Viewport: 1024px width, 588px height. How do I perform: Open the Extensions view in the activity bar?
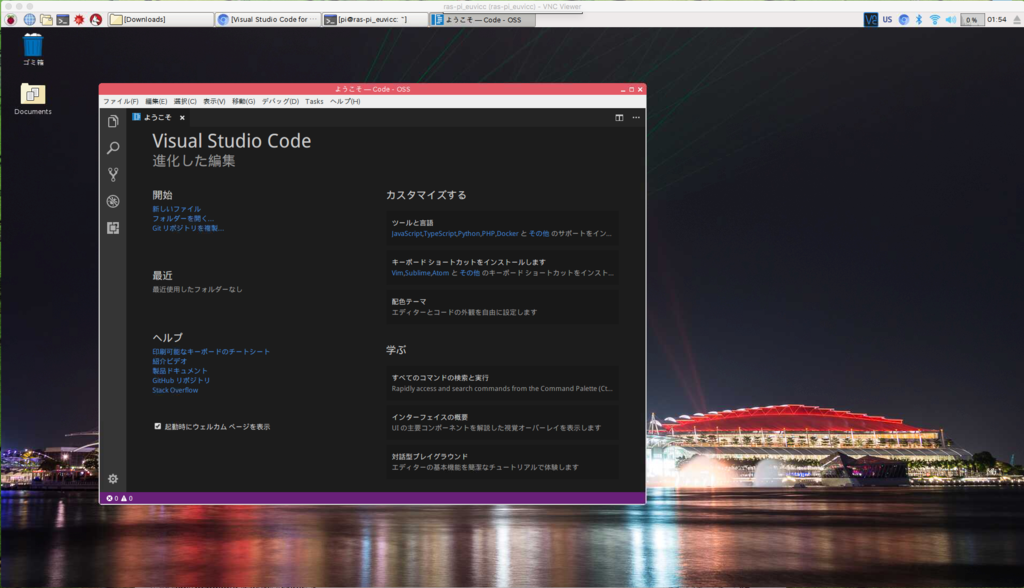113,228
